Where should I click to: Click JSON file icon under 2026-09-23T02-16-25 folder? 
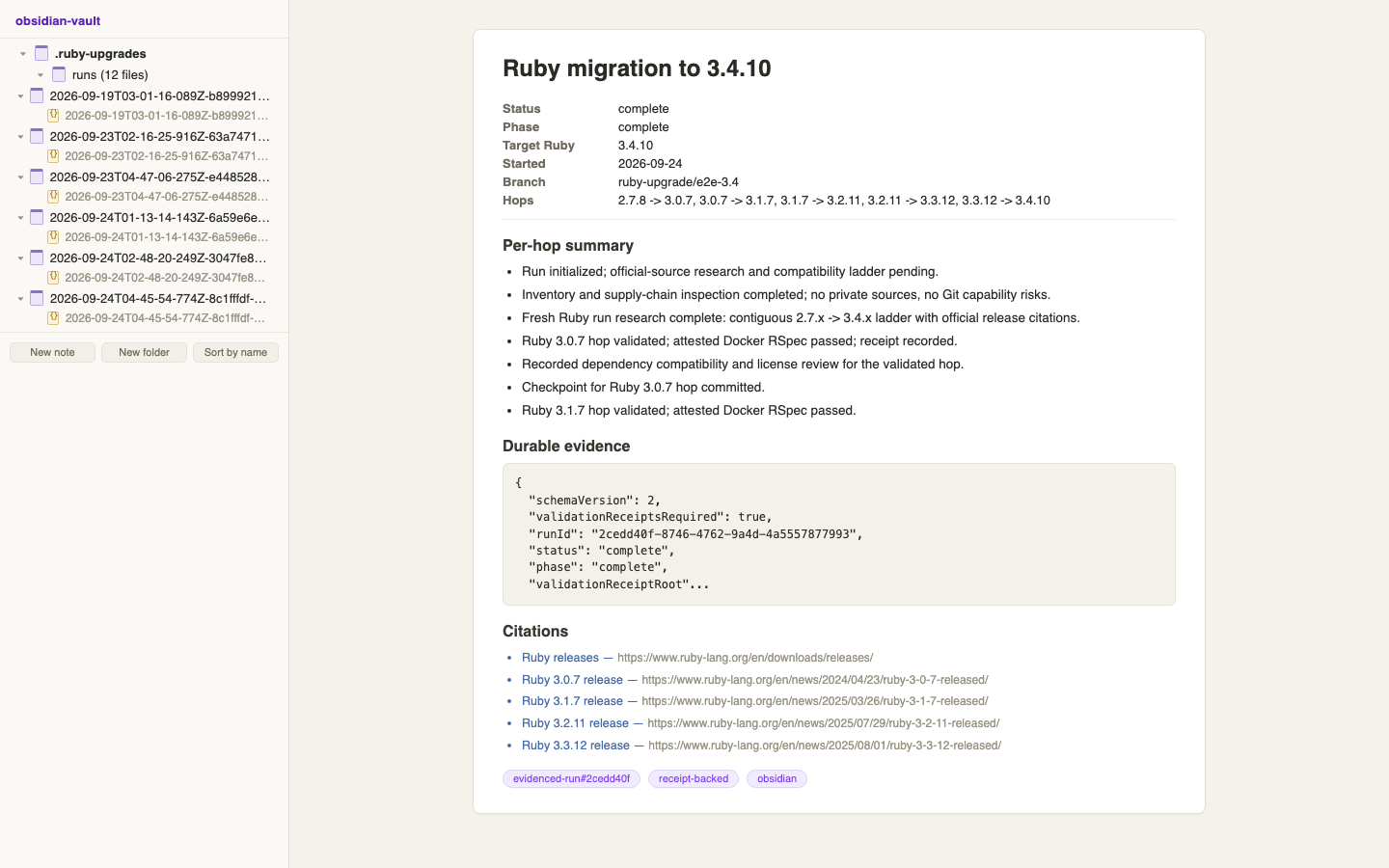point(54,156)
